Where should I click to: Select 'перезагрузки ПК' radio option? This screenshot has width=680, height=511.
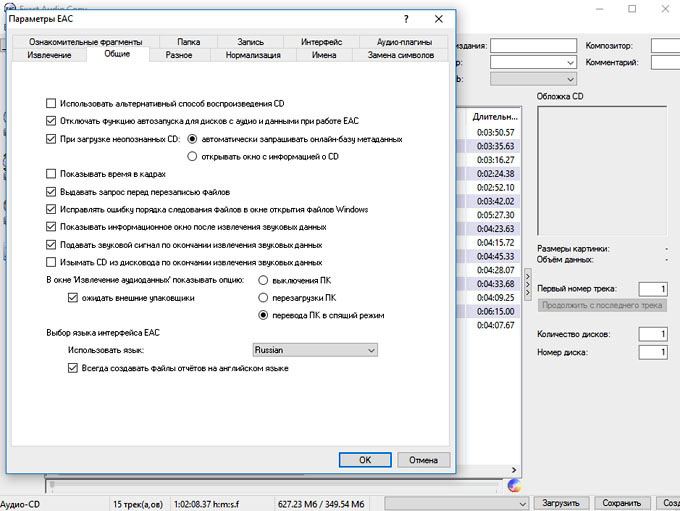click(x=264, y=298)
